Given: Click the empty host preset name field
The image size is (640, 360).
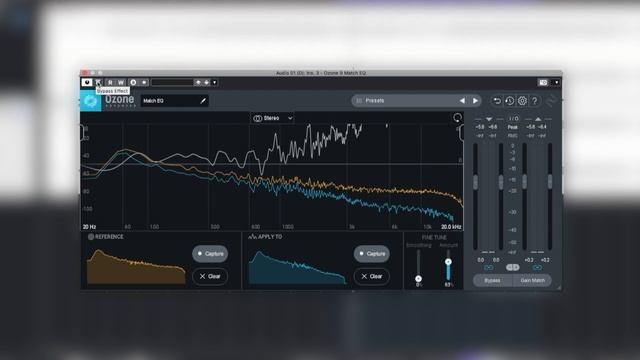Looking at the screenshot, I should click(172, 82).
